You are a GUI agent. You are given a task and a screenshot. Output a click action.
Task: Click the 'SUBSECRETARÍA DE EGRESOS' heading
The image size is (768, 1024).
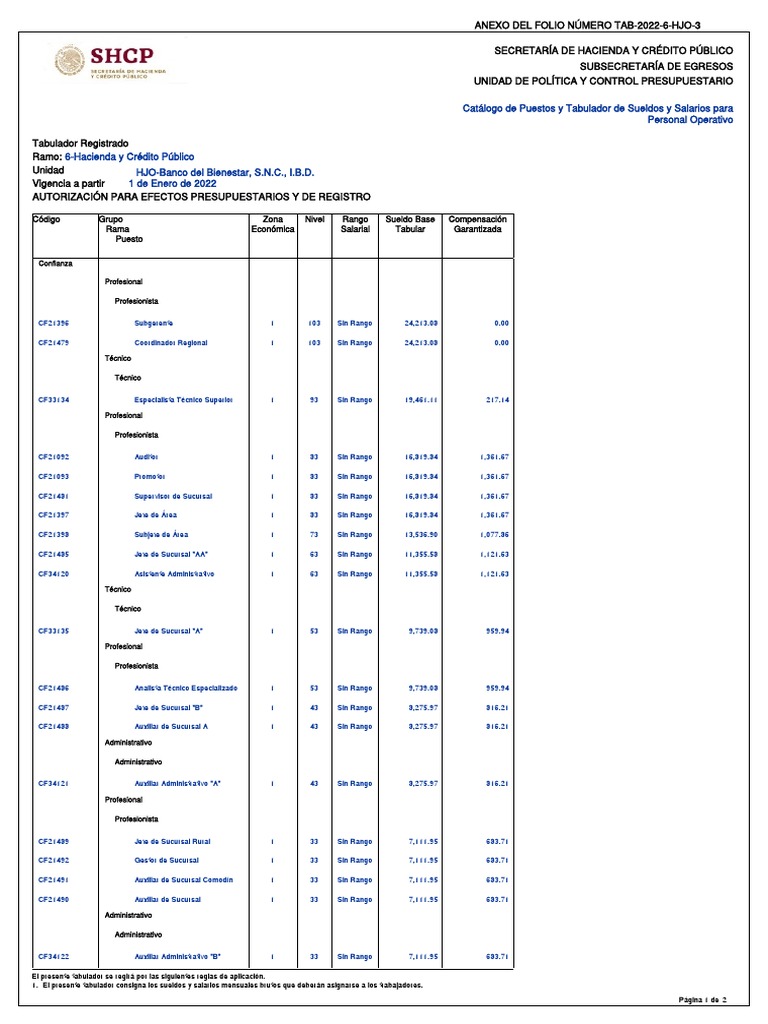click(656, 66)
